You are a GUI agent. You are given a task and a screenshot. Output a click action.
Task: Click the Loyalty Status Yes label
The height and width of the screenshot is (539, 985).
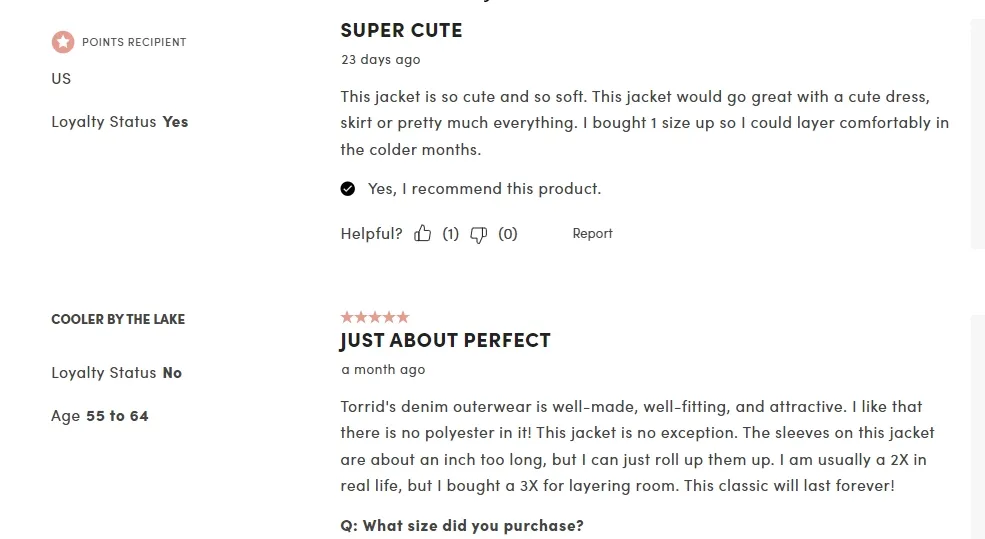tap(120, 122)
